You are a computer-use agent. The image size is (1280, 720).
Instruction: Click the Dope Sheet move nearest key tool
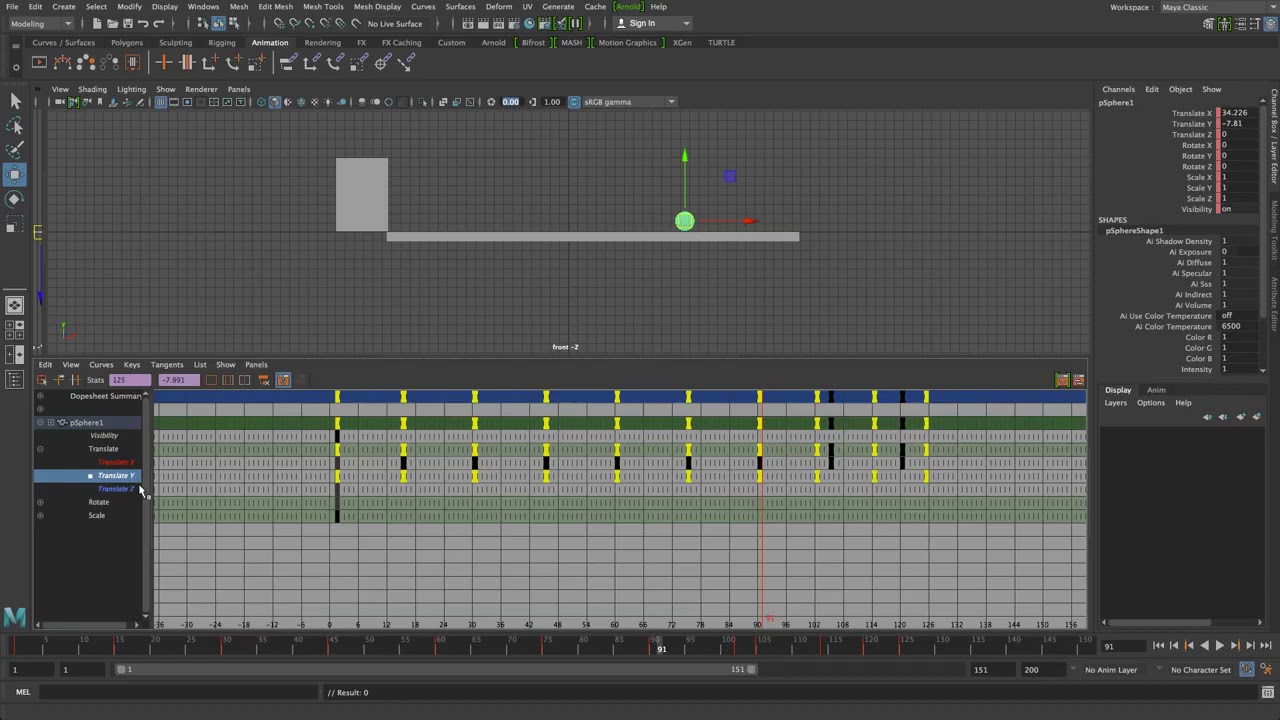click(x=59, y=380)
